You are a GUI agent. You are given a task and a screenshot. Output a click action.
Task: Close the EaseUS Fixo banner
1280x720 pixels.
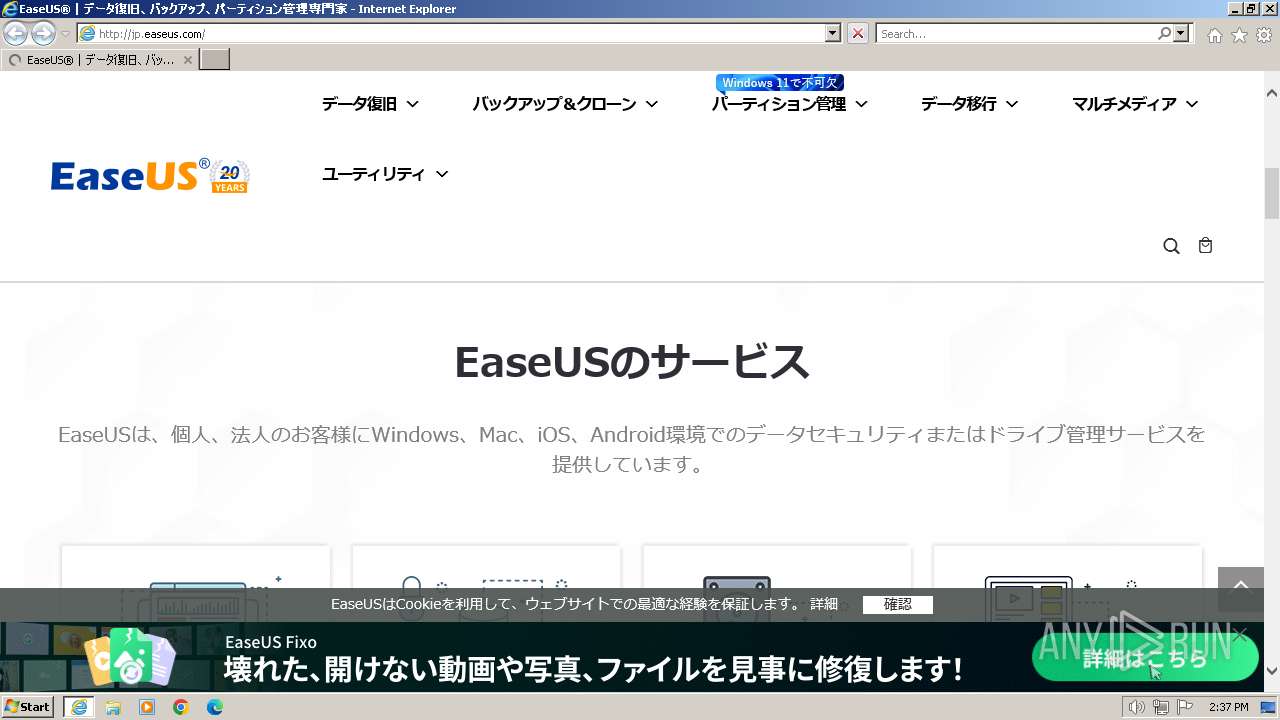coord(1240,635)
